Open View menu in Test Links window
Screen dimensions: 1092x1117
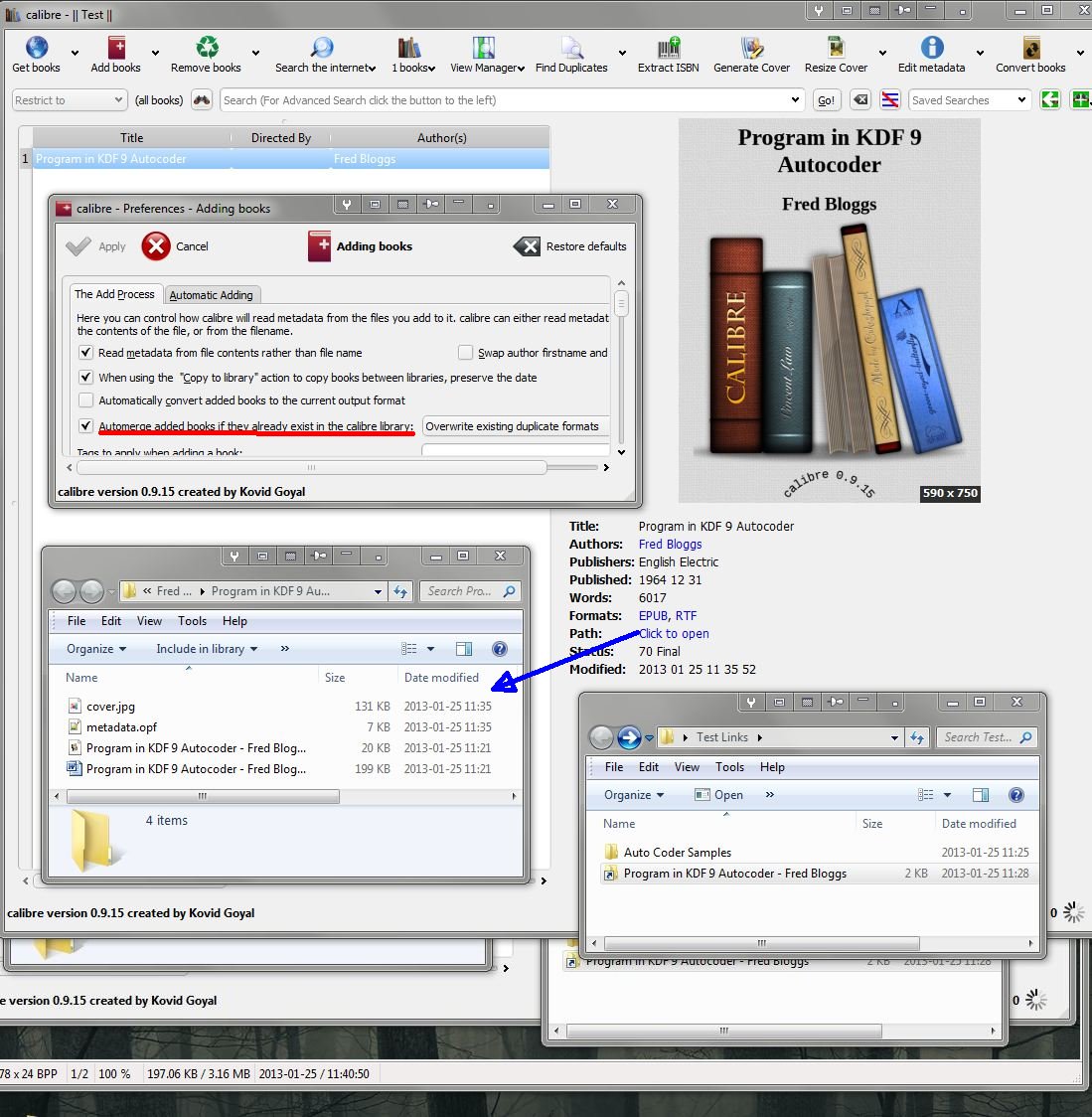click(x=687, y=767)
